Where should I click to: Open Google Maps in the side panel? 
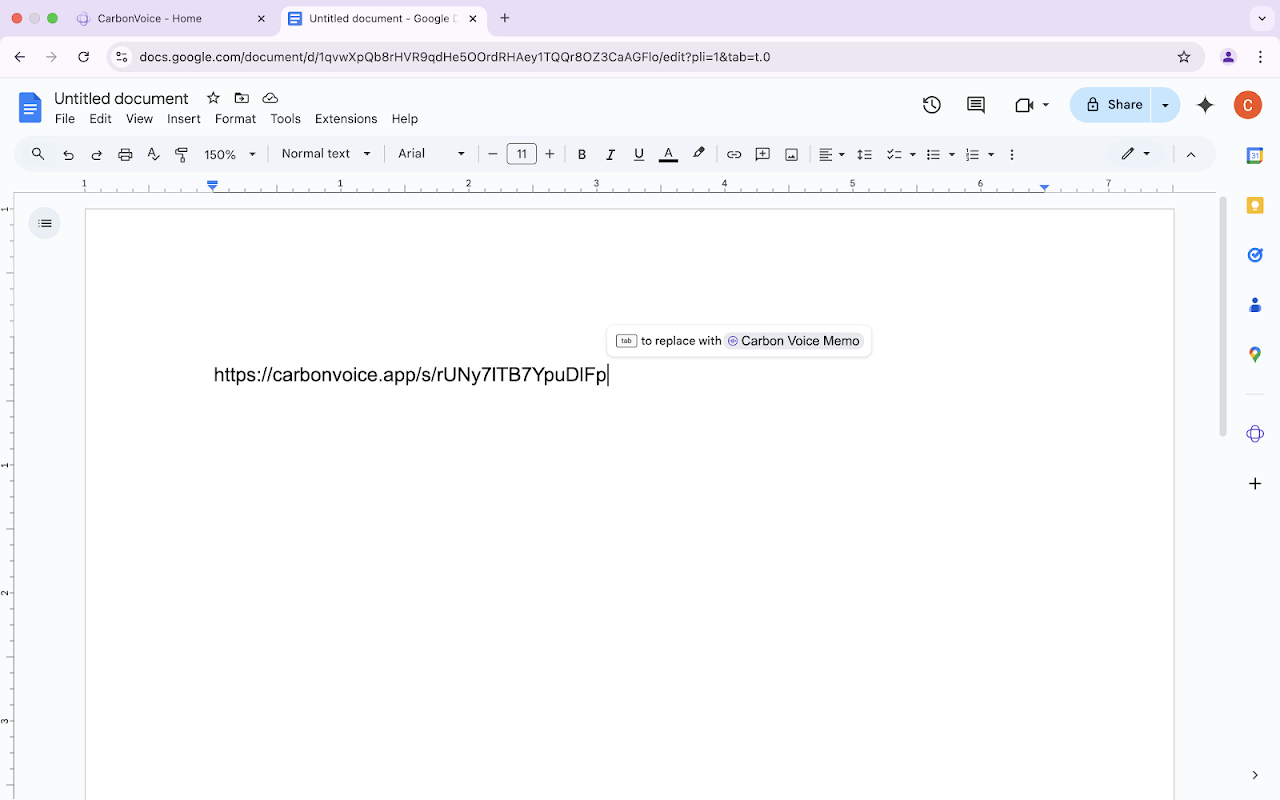click(1255, 354)
